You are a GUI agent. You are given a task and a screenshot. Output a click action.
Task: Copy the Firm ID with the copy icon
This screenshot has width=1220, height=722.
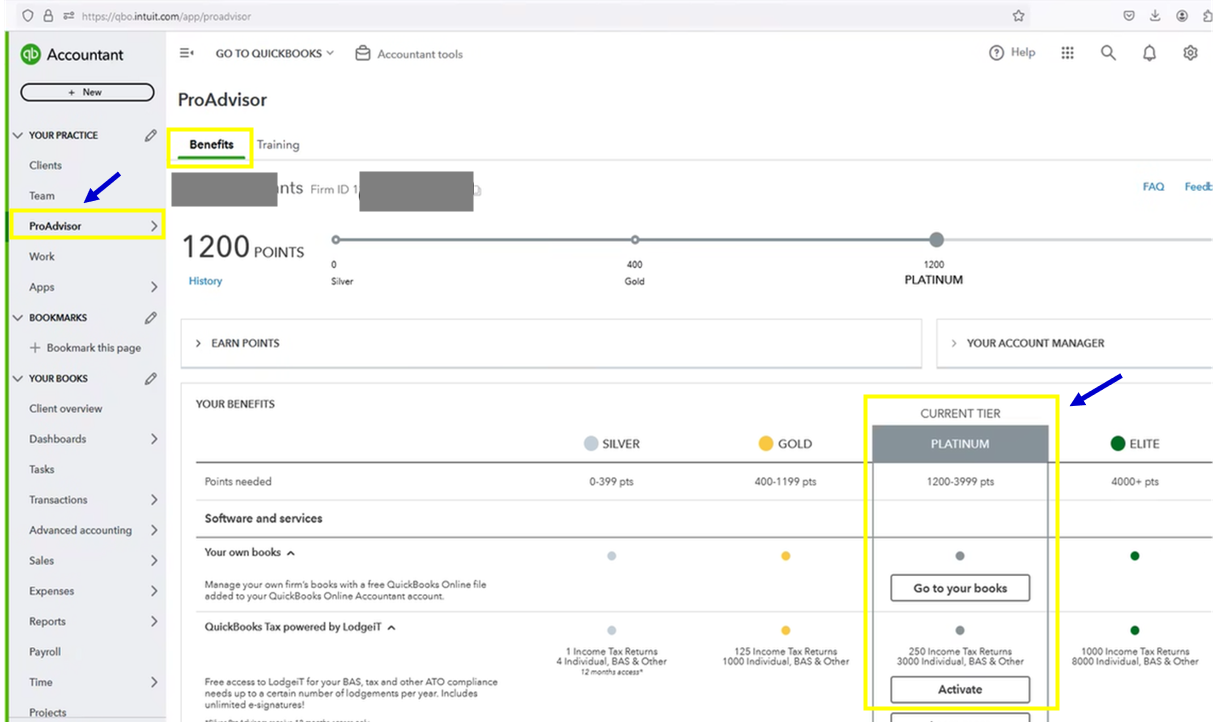click(478, 190)
